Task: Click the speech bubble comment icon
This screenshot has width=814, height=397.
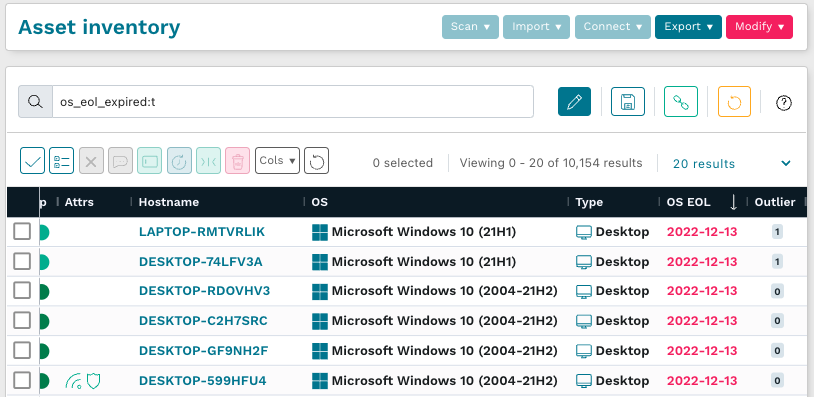Action: [120, 161]
